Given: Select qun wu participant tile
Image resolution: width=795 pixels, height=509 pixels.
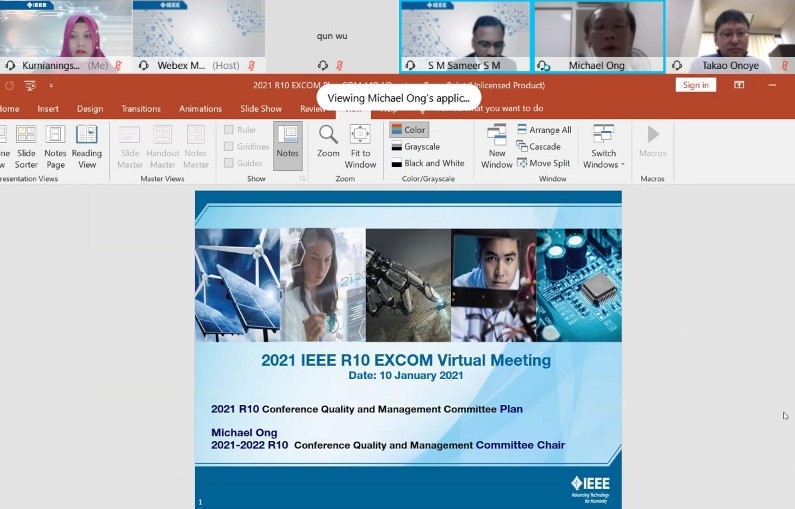Looking at the screenshot, I should (332, 36).
